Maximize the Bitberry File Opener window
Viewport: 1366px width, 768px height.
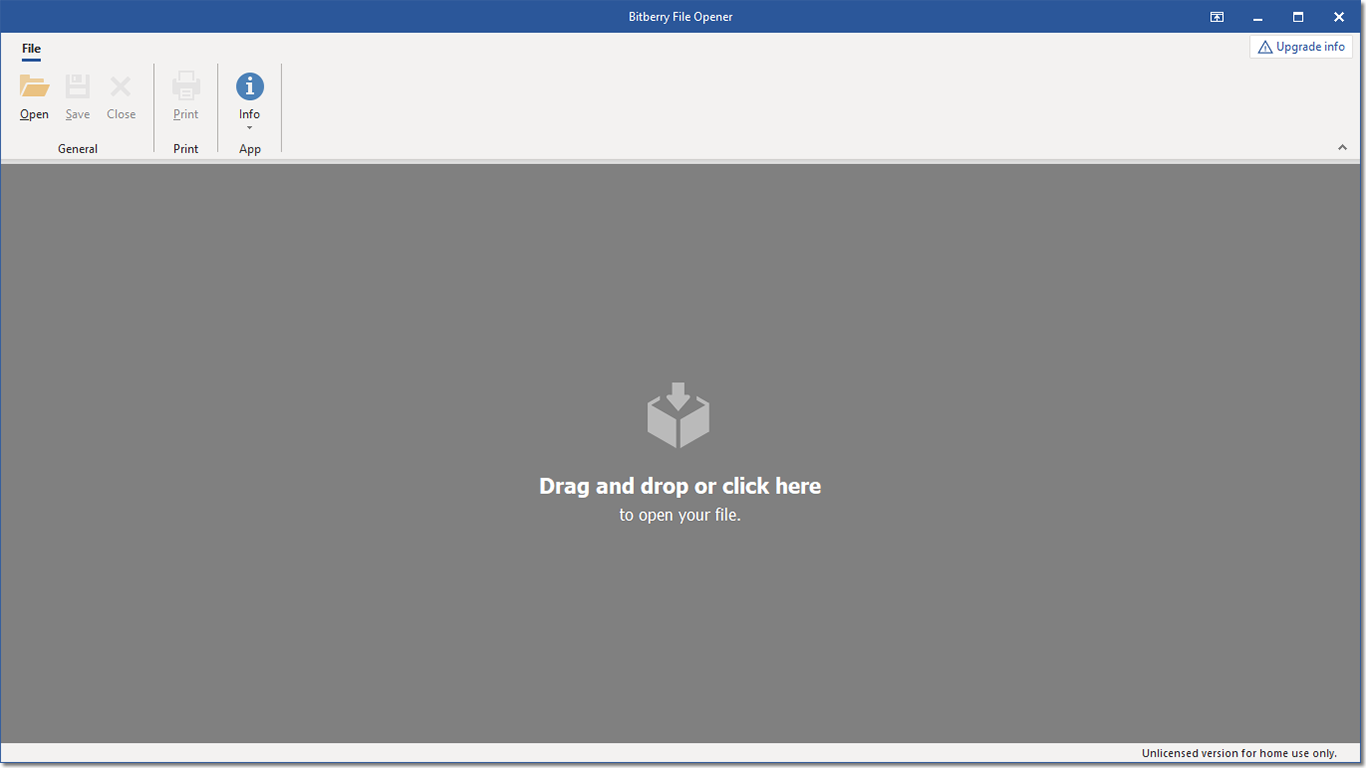pos(1298,17)
